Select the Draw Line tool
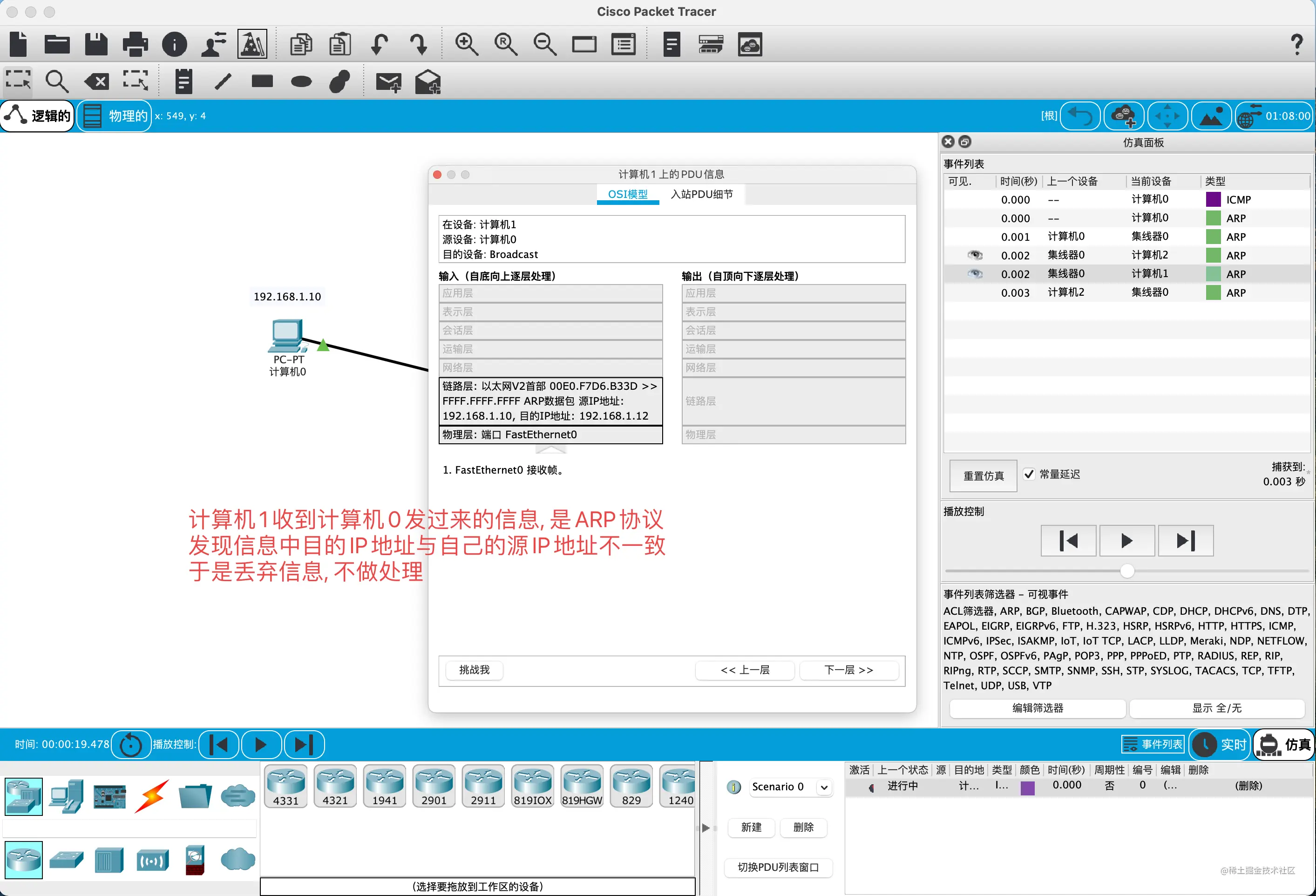Viewport: 1316px width, 896px height. pos(223,81)
